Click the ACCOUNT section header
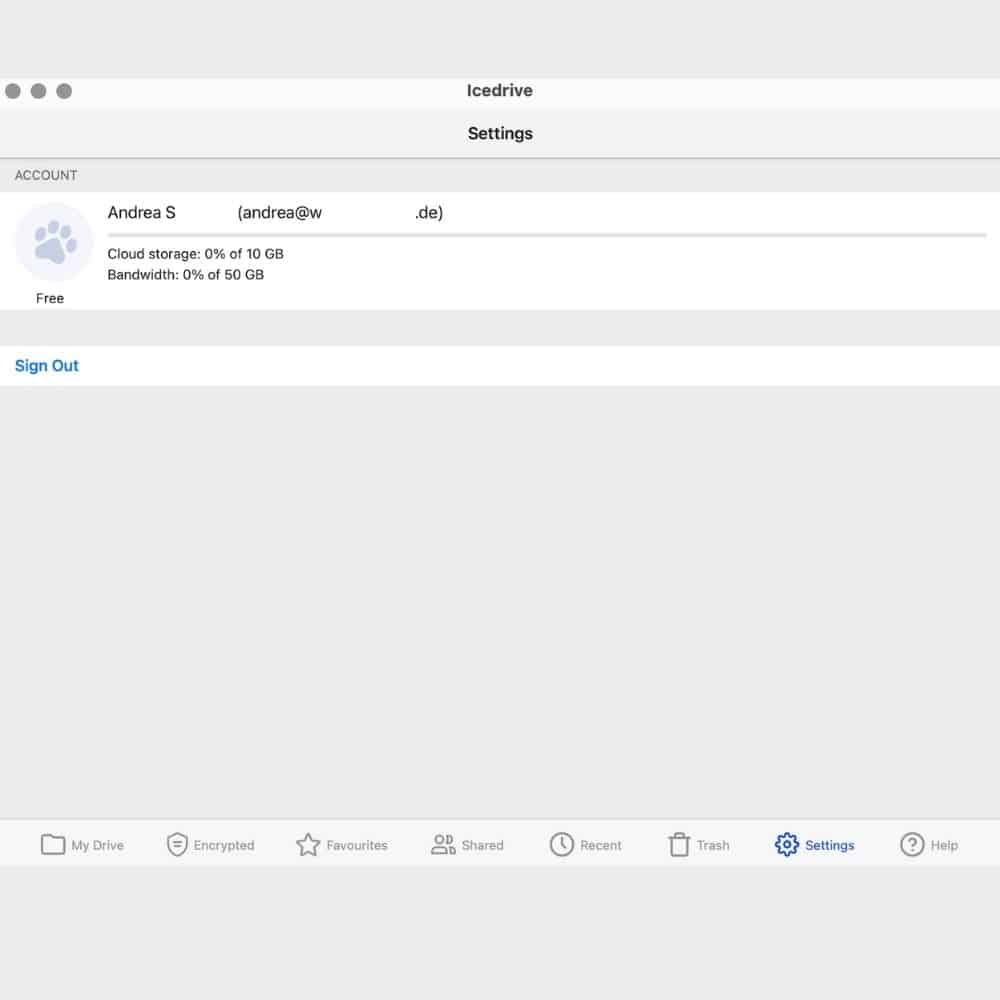The height and width of the screenshot is (1000, 1000). (46, 175)
